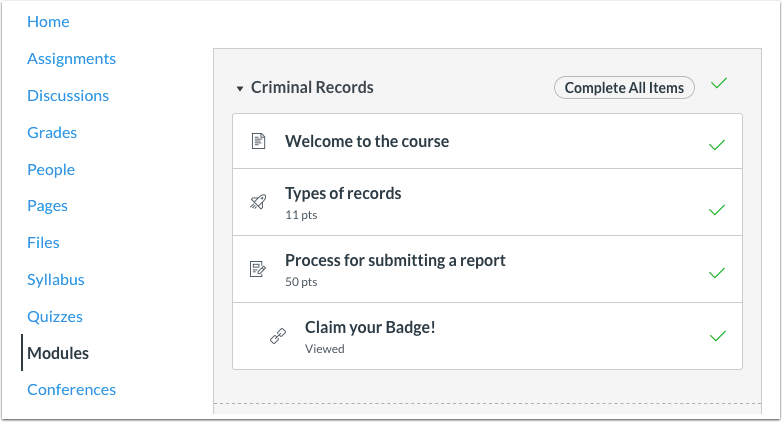Image resolution: width=782 pixels, height=422 pixels.
Task: Click green checkmark for Types of records
Action: click(717, 210)
